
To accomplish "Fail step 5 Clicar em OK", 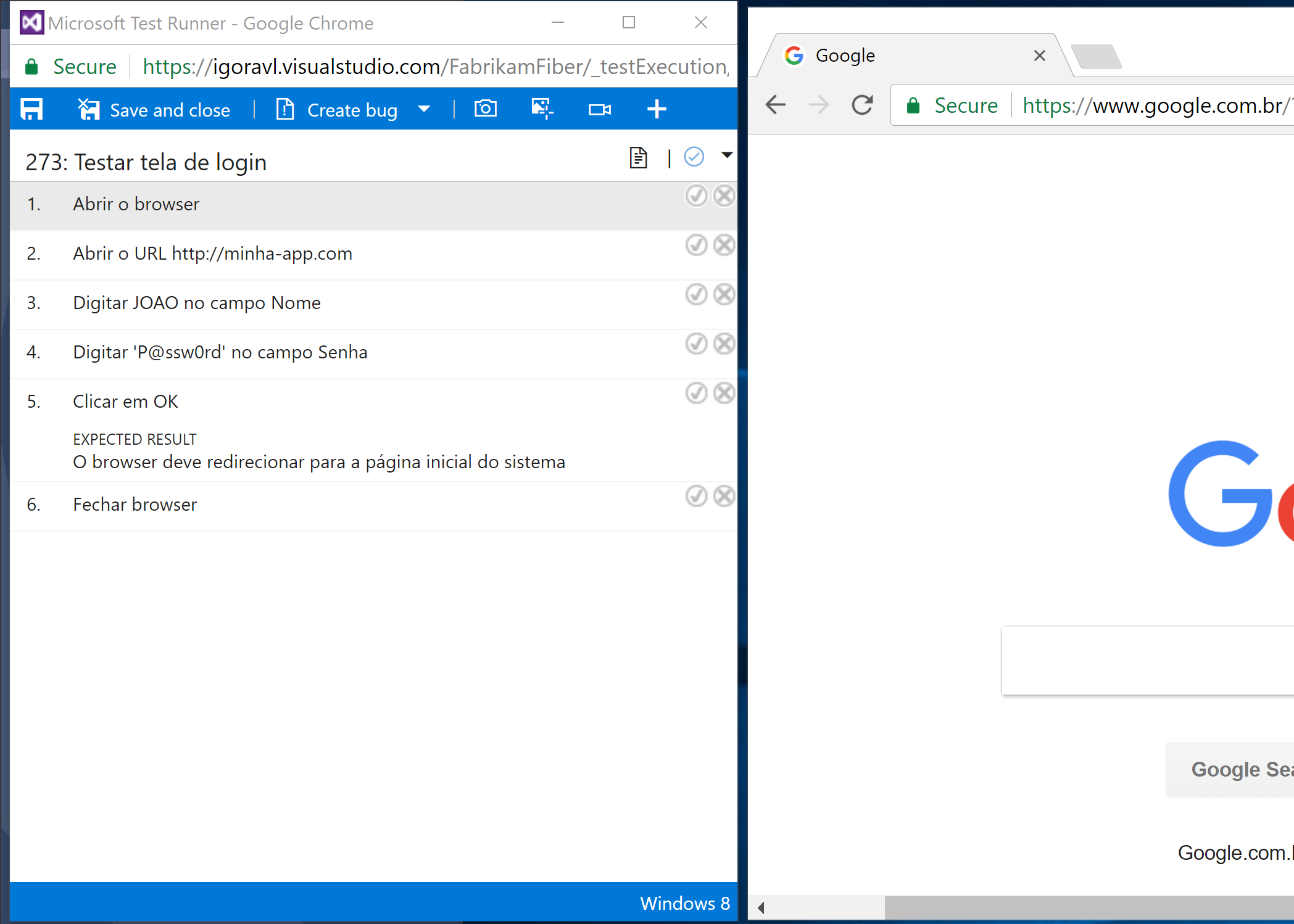I will [724, 393].
